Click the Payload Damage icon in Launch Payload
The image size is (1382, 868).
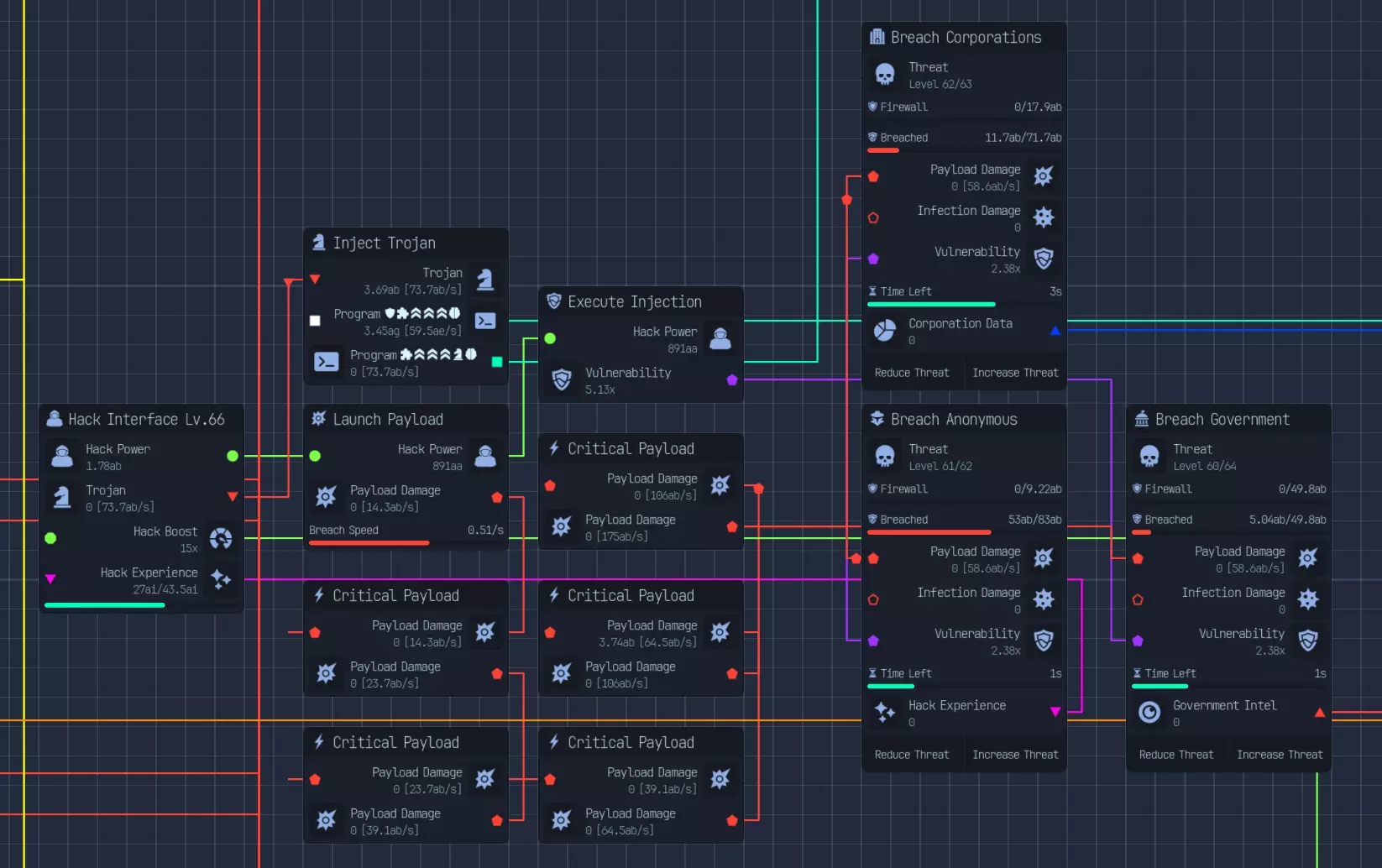pos(327,498)
